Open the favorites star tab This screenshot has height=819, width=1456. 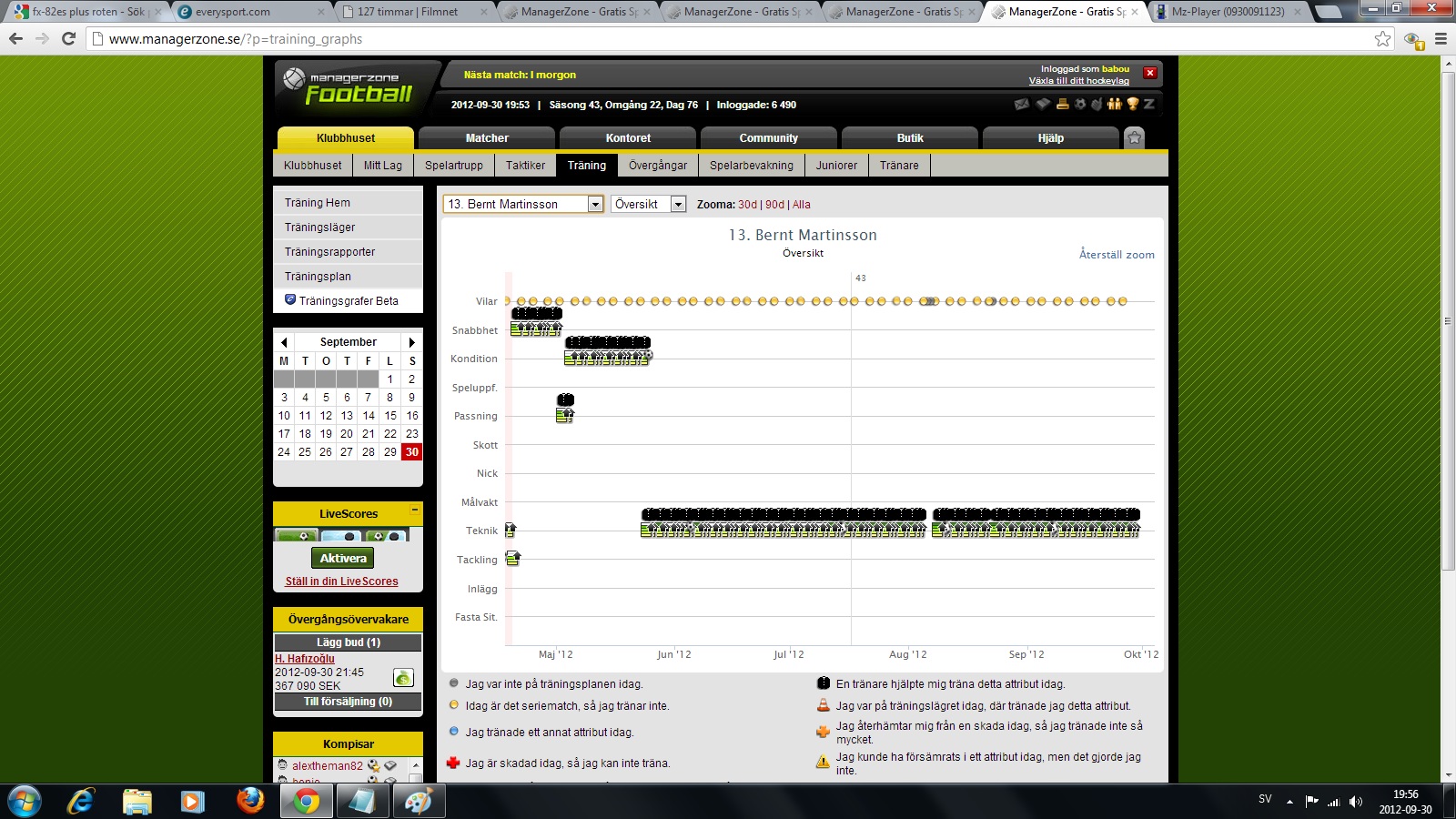point(1134,137)
